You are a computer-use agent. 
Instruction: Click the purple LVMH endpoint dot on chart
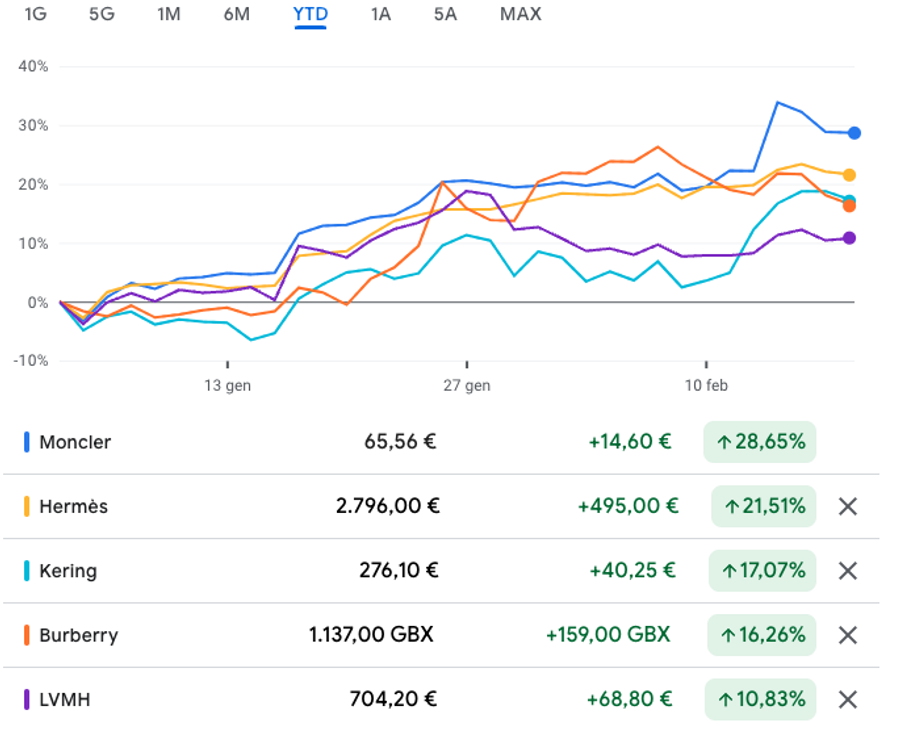(x=849, y=238)
